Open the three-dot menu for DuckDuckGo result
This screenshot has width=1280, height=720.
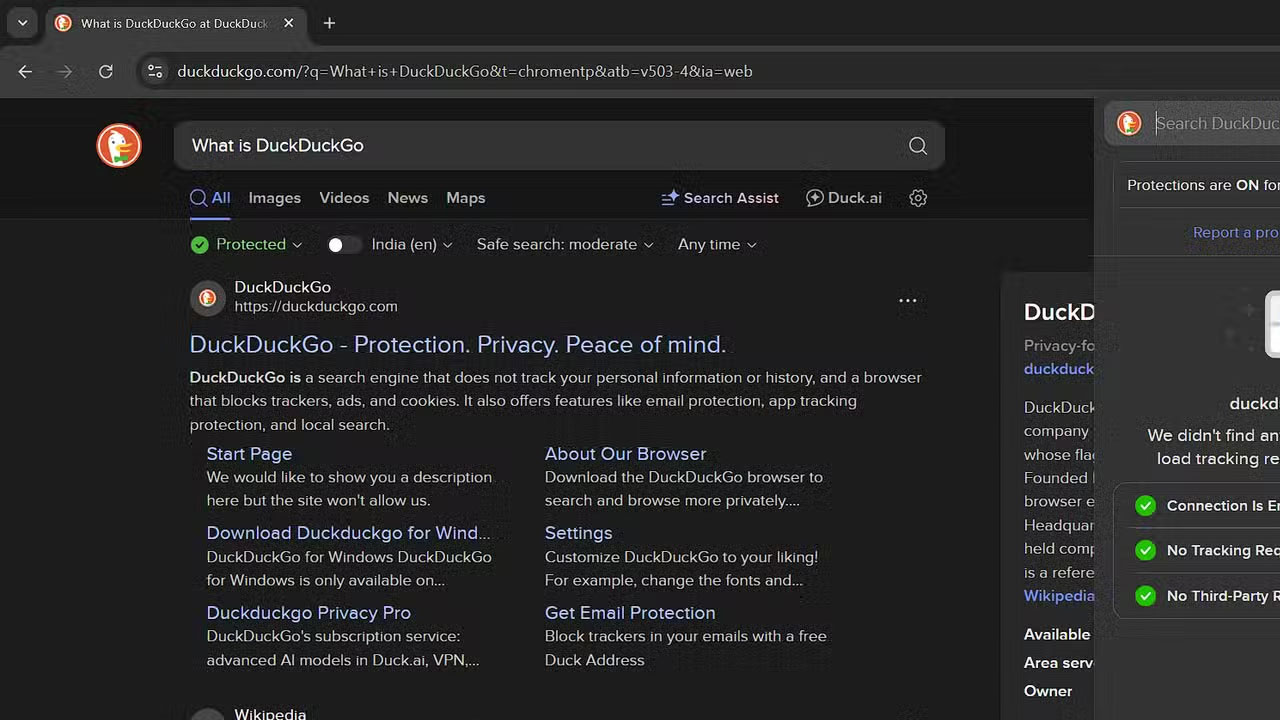click(x=907, y=300)
